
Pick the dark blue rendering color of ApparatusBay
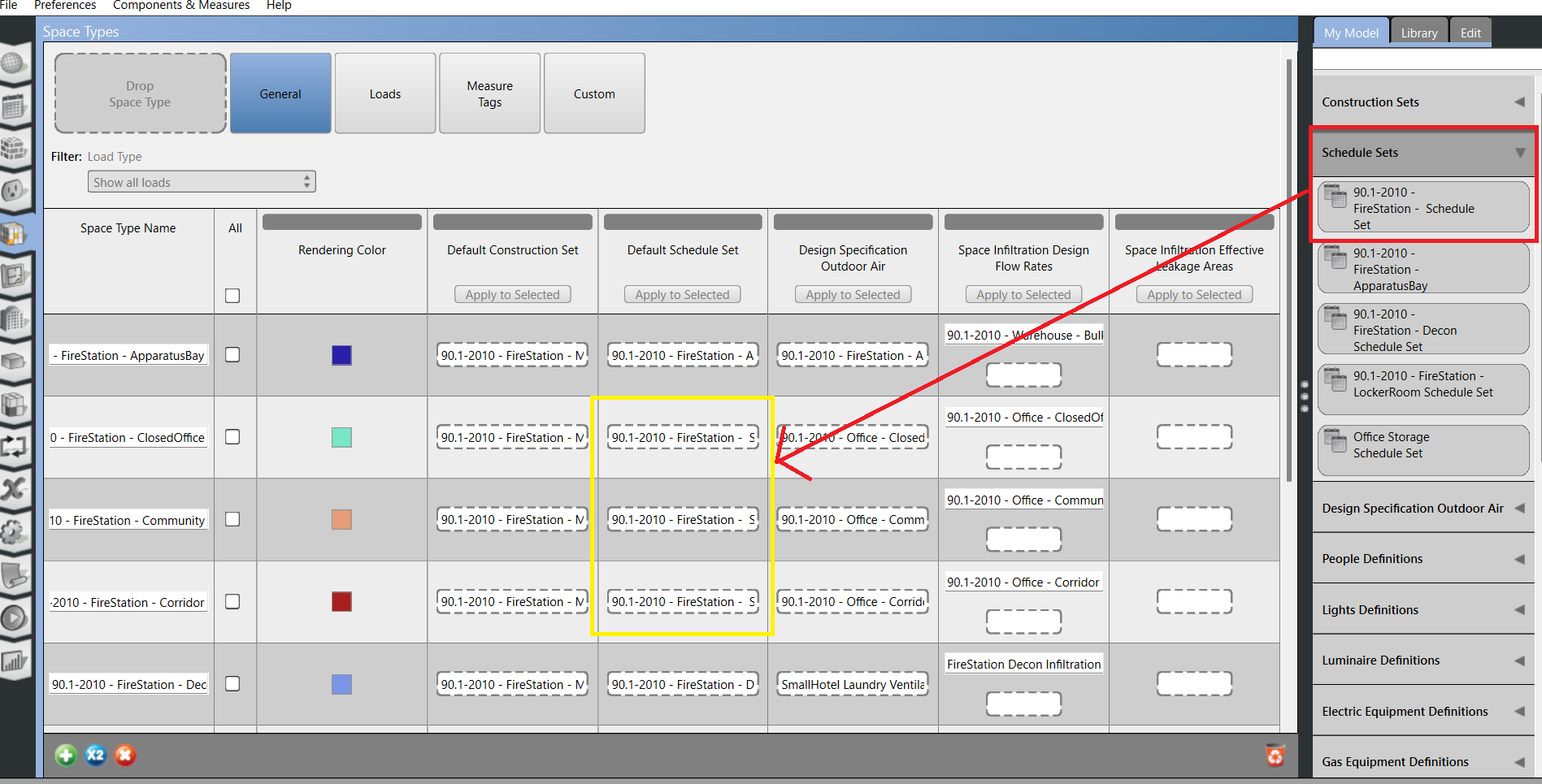342,355
